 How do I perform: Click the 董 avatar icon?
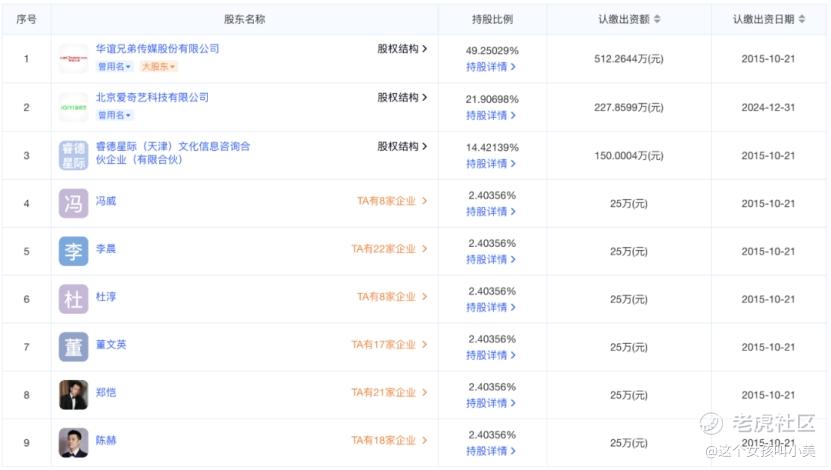(73, 346)
